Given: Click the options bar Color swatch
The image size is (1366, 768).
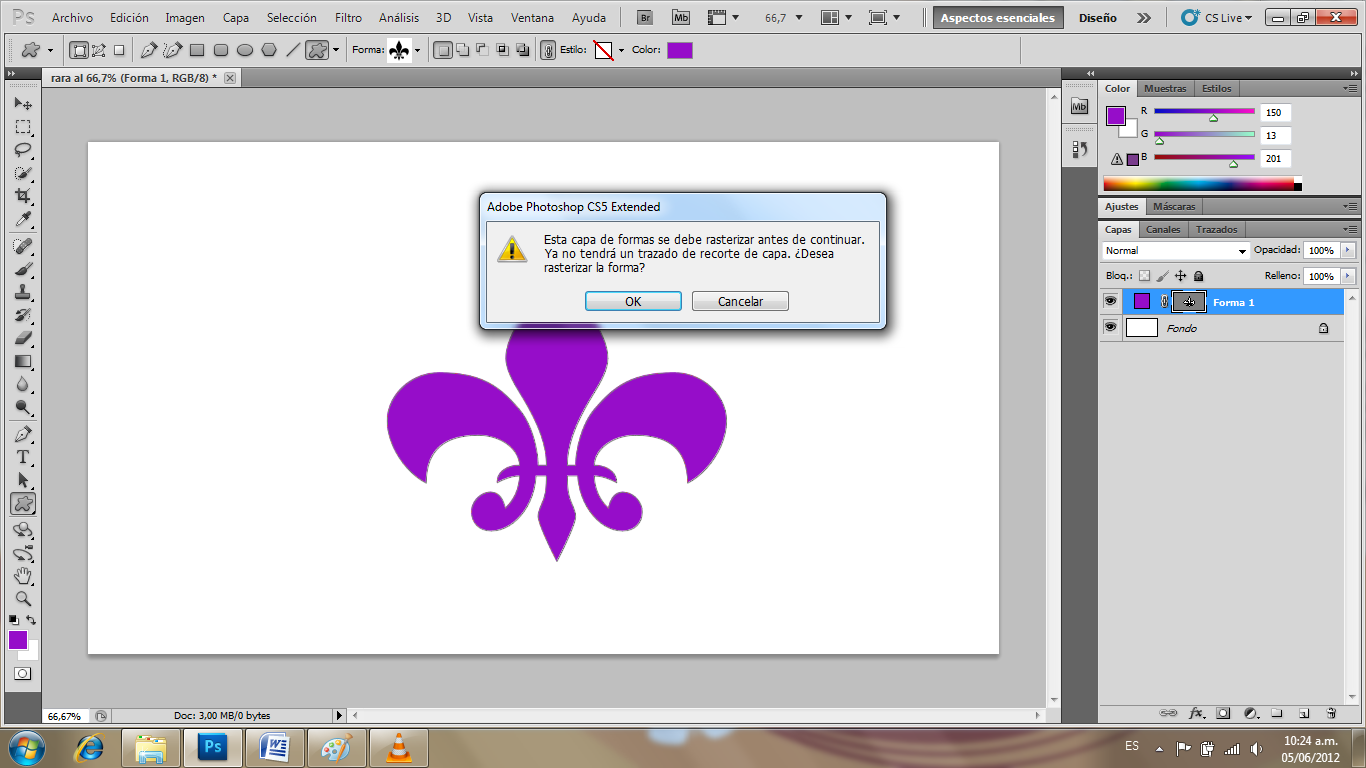Looking at the screenshot, I should coord(679,50).
